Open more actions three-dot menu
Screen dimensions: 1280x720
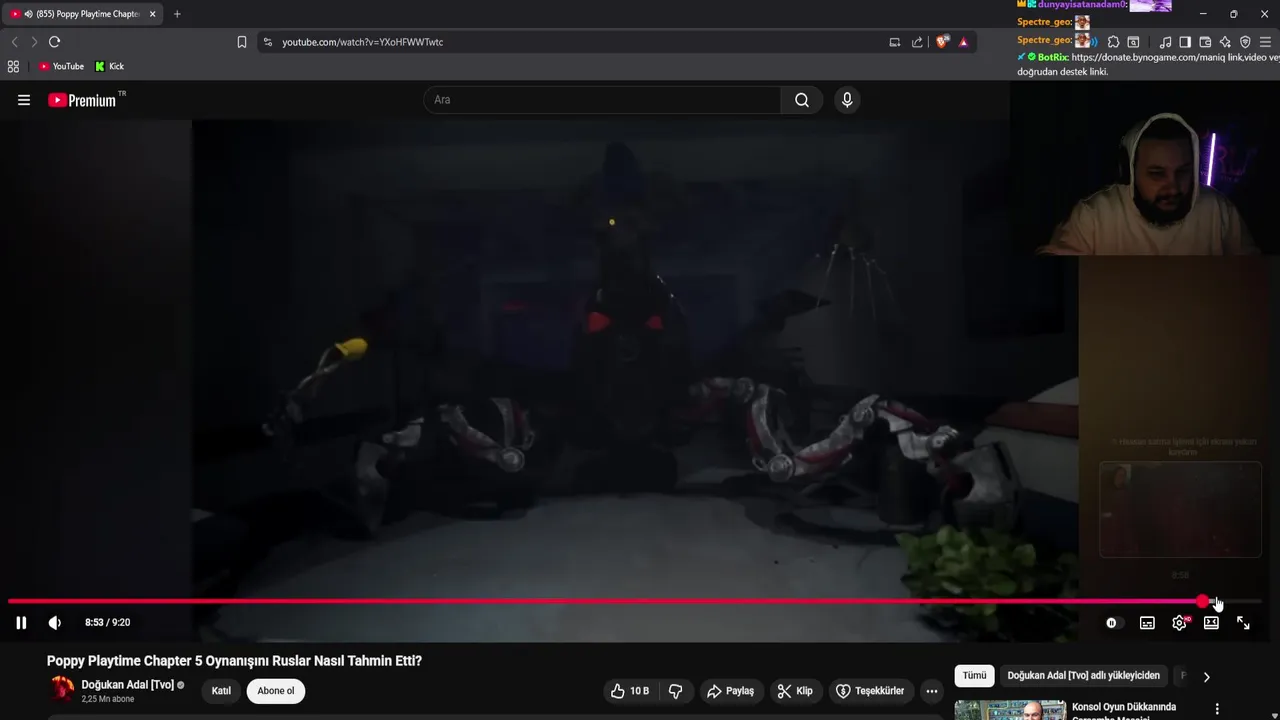932,691
